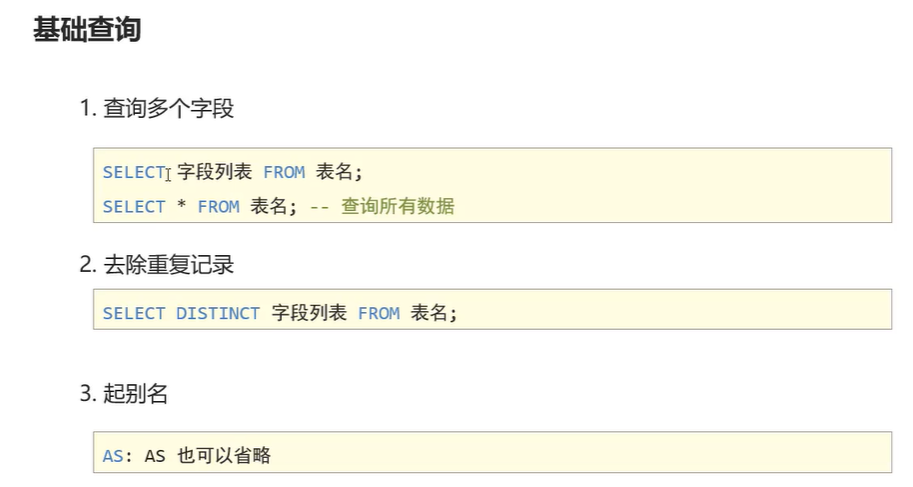913x487 pixels.
Task: Click the blue AS keyword
Action: pyautogui.click(x=113, y=456)
